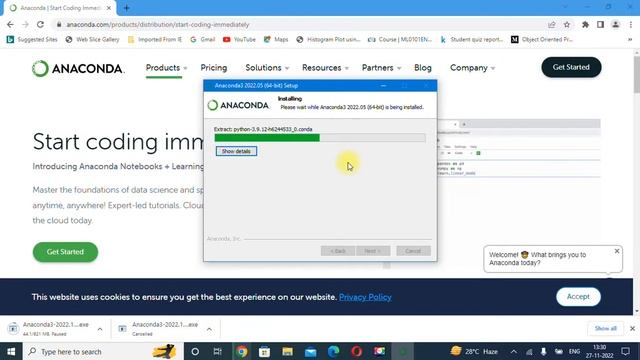The image size is (640, 360).
Task: Expand the Company menu
Action: (473, 68)
